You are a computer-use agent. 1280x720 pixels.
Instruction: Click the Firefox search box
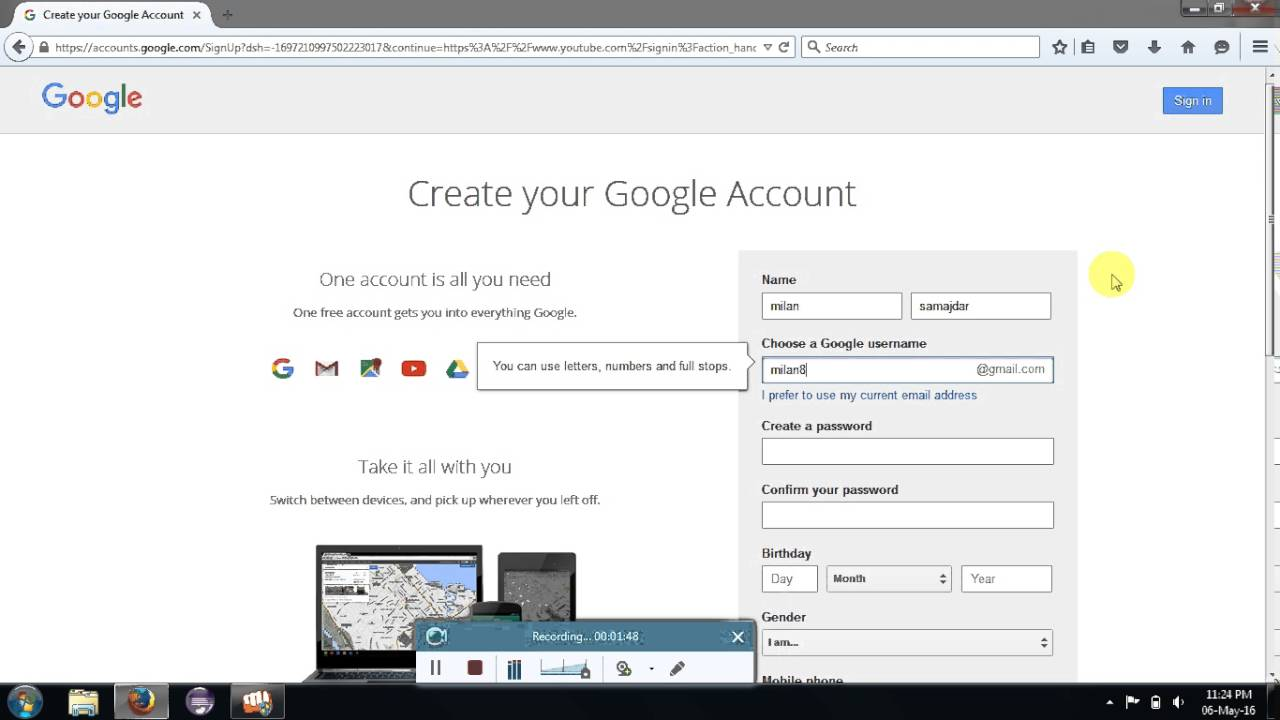pos(920,47)
